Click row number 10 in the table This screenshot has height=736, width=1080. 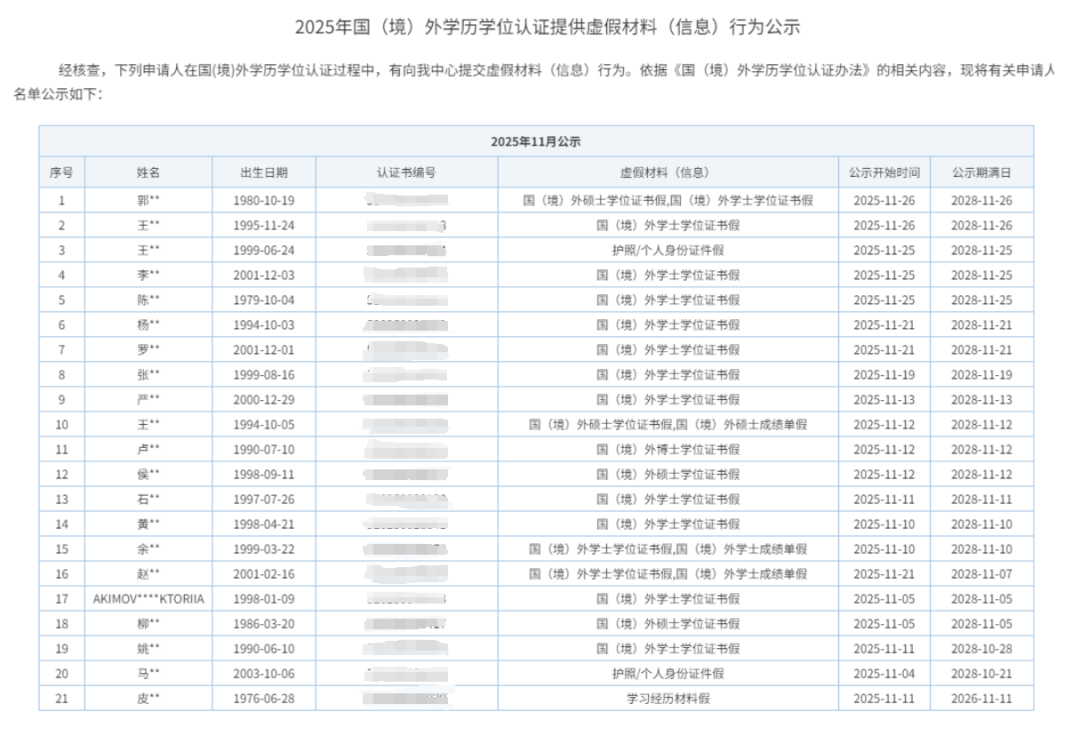tap(61, 424)
